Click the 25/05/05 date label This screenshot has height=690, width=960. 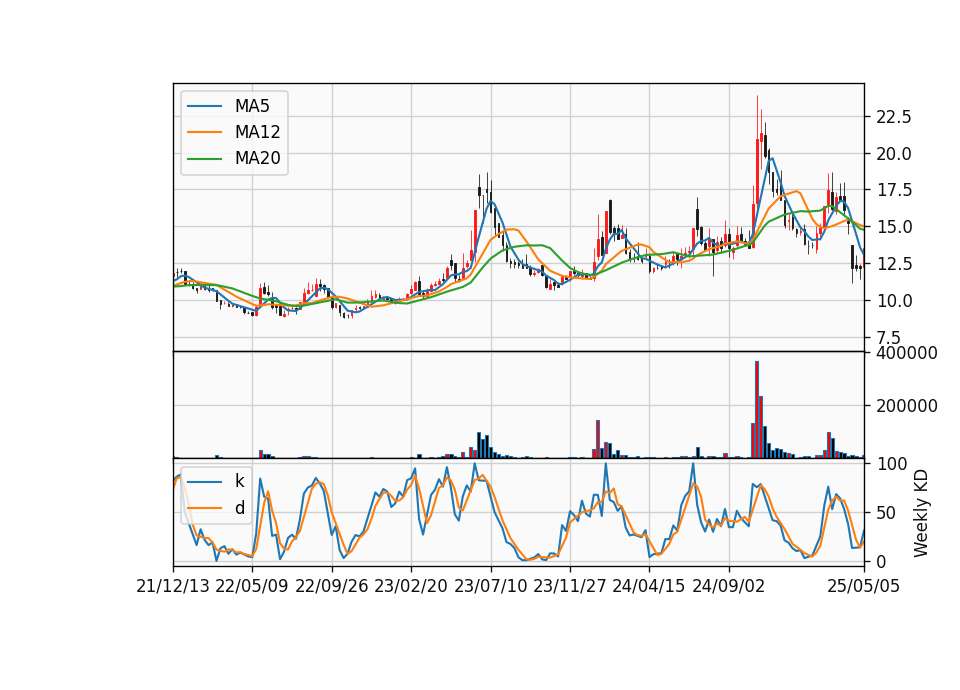864,586
